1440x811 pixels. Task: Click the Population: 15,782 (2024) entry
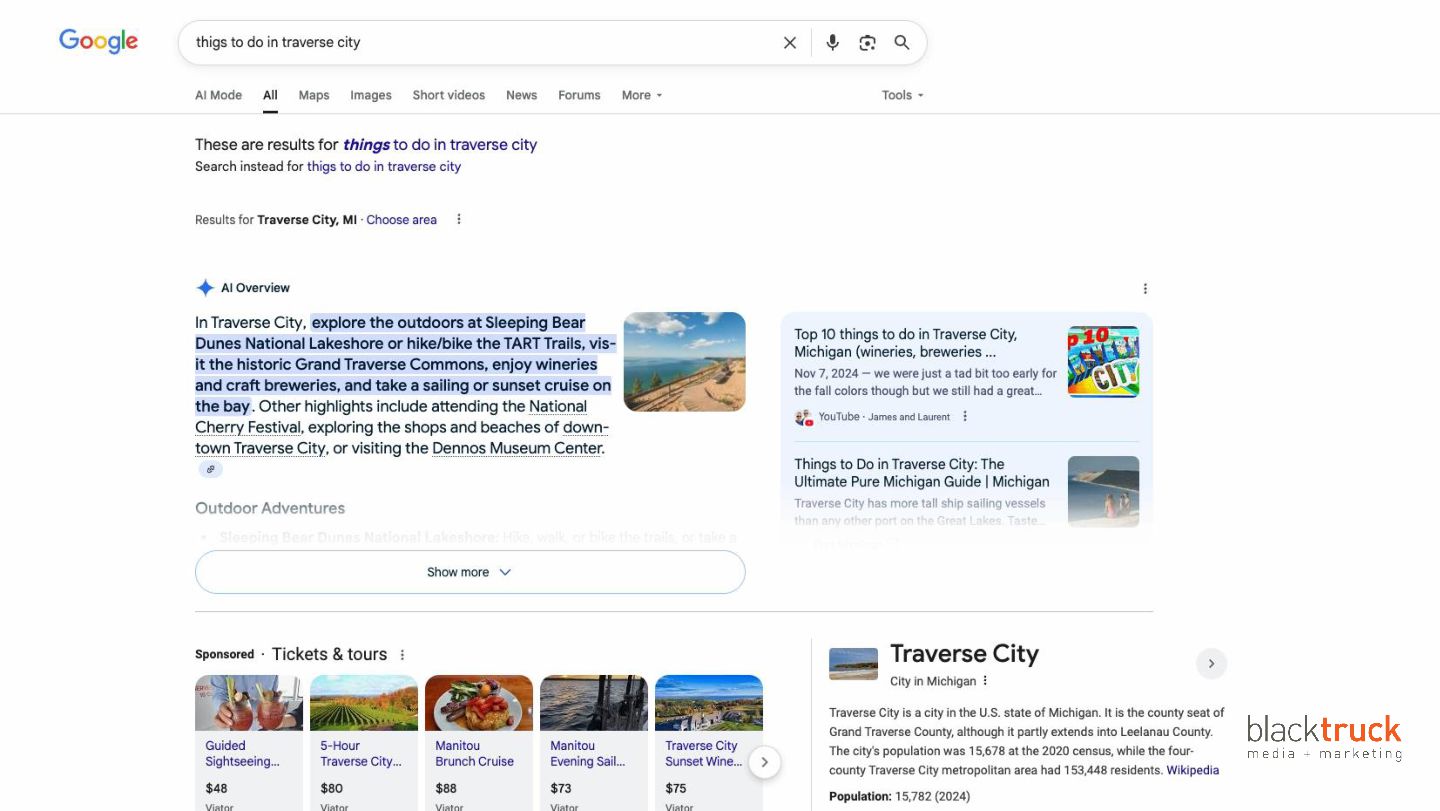(x=899, y=797)
